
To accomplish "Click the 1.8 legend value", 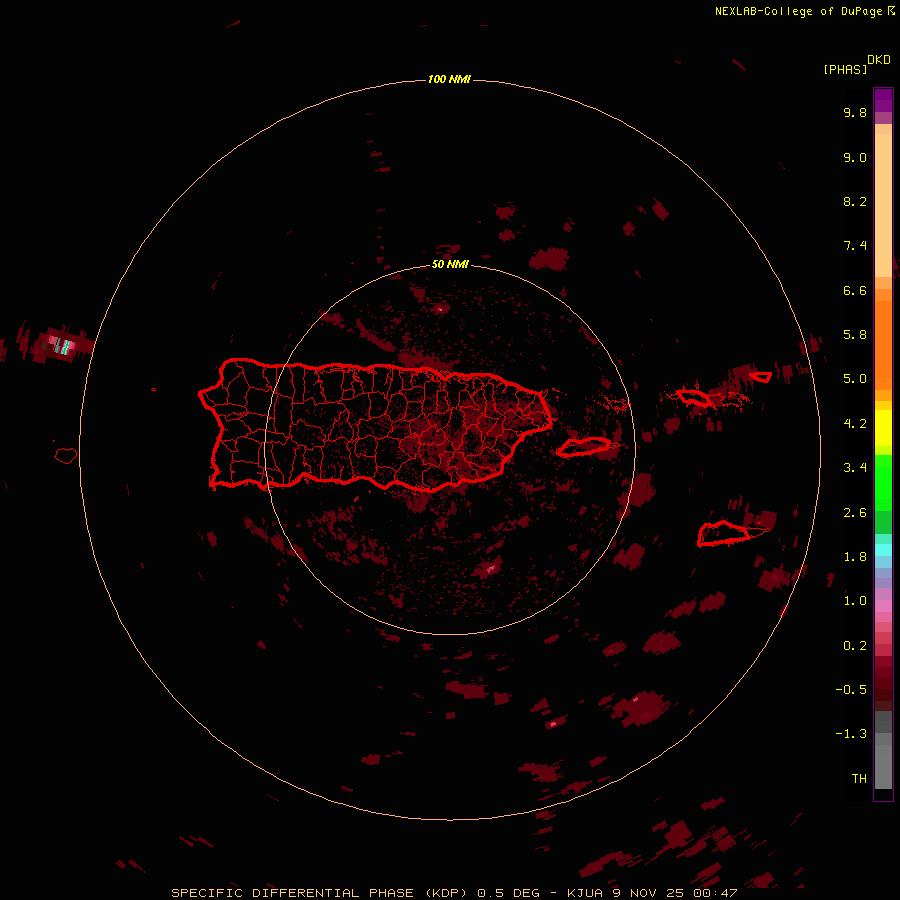I will 855,557.
